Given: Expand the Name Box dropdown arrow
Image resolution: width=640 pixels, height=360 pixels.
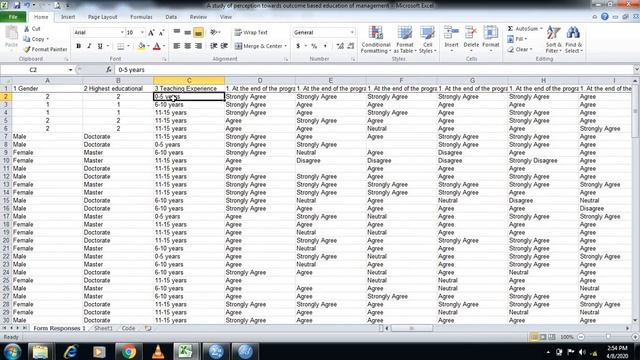Looking at the screenshot, I should click(70, 70).
